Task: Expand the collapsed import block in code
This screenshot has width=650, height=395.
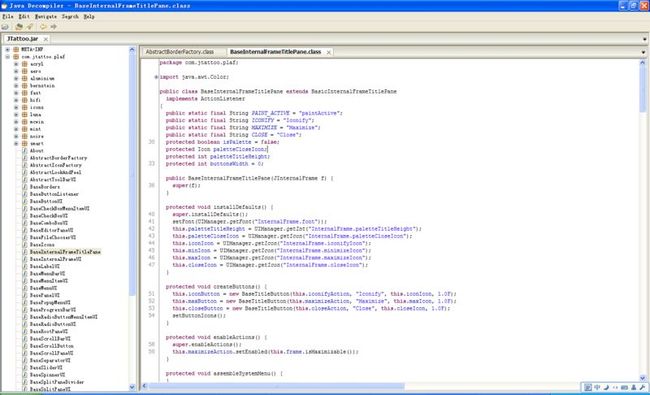Action: pyautogui.click(x=156, y=77)
